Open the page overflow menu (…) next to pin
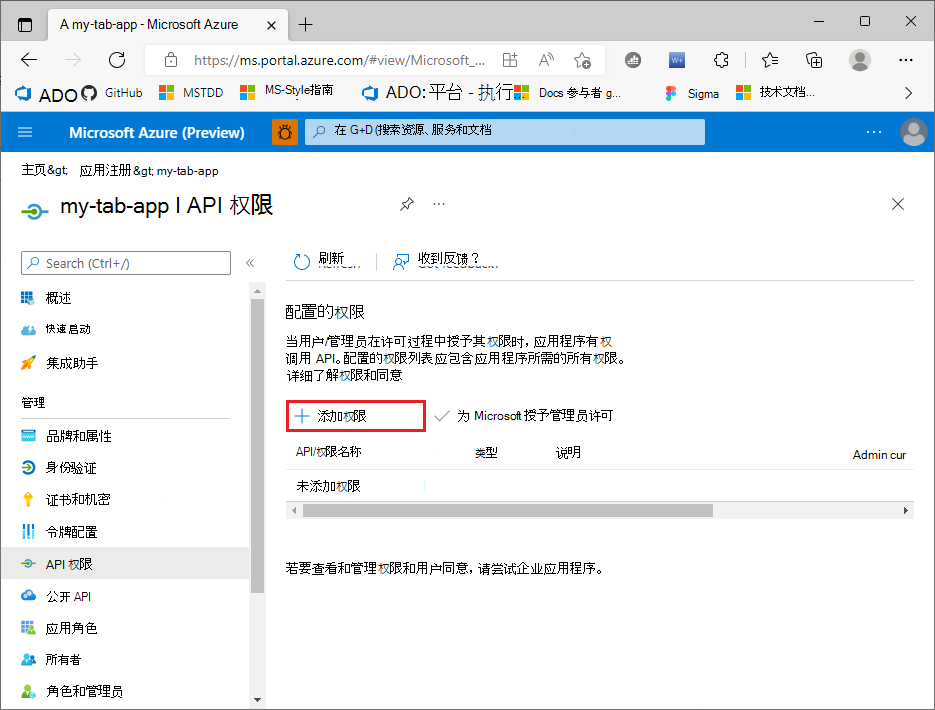 (438, 204)
